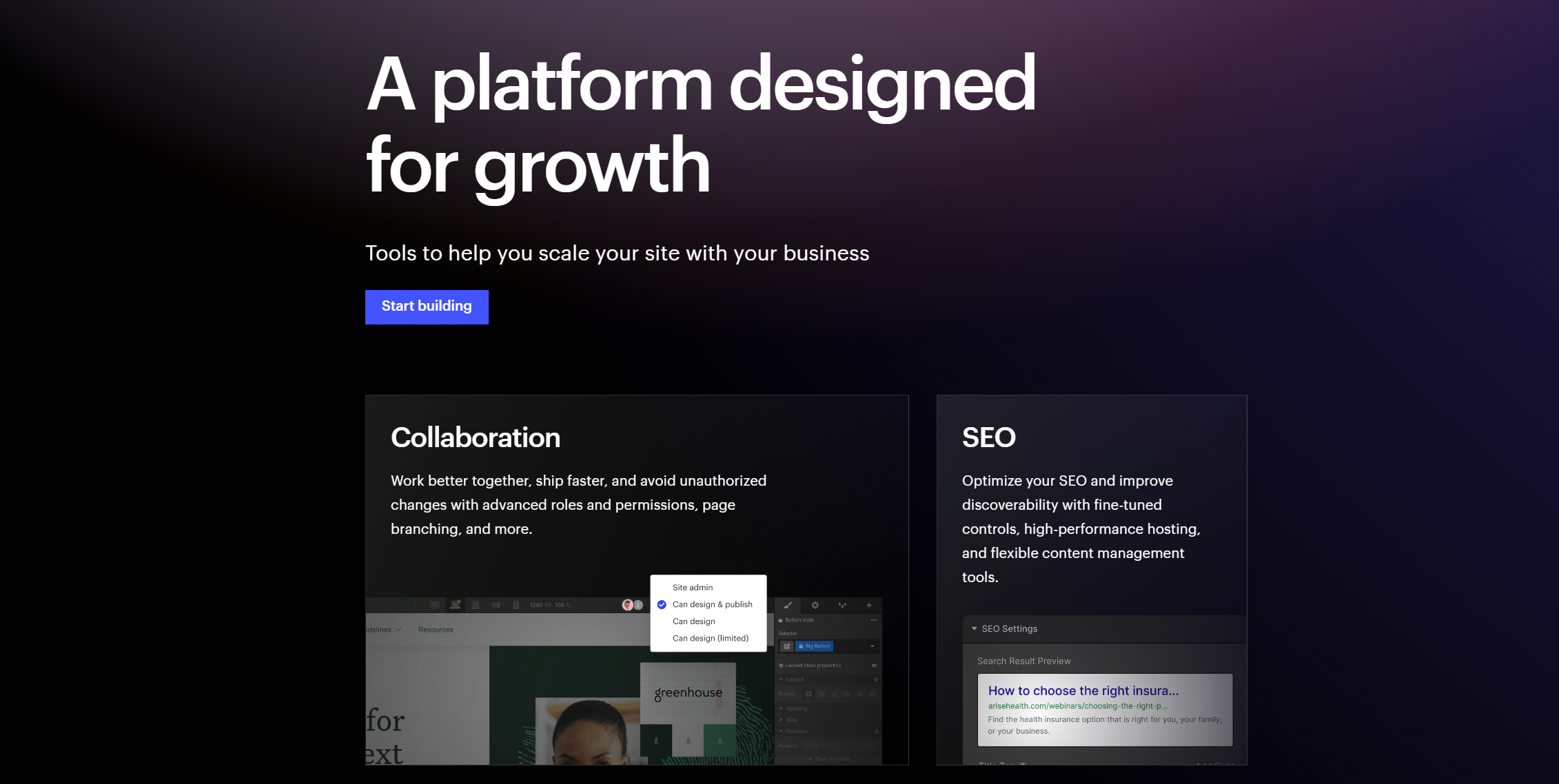Toggle the Layout section lock icon
The height and width of the screenshot is (784, 1559).
pos(876,679)
